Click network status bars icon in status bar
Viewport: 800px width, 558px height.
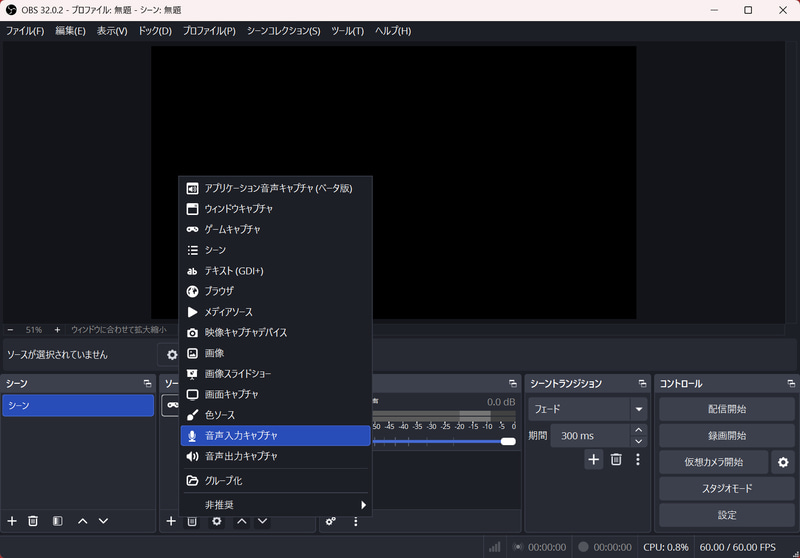point(494,547)
